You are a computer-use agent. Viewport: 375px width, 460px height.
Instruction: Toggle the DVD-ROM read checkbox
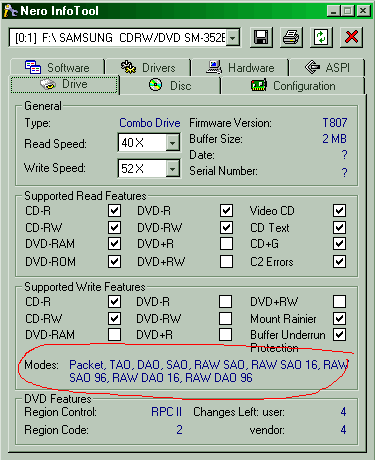click(x=114, y=261)
